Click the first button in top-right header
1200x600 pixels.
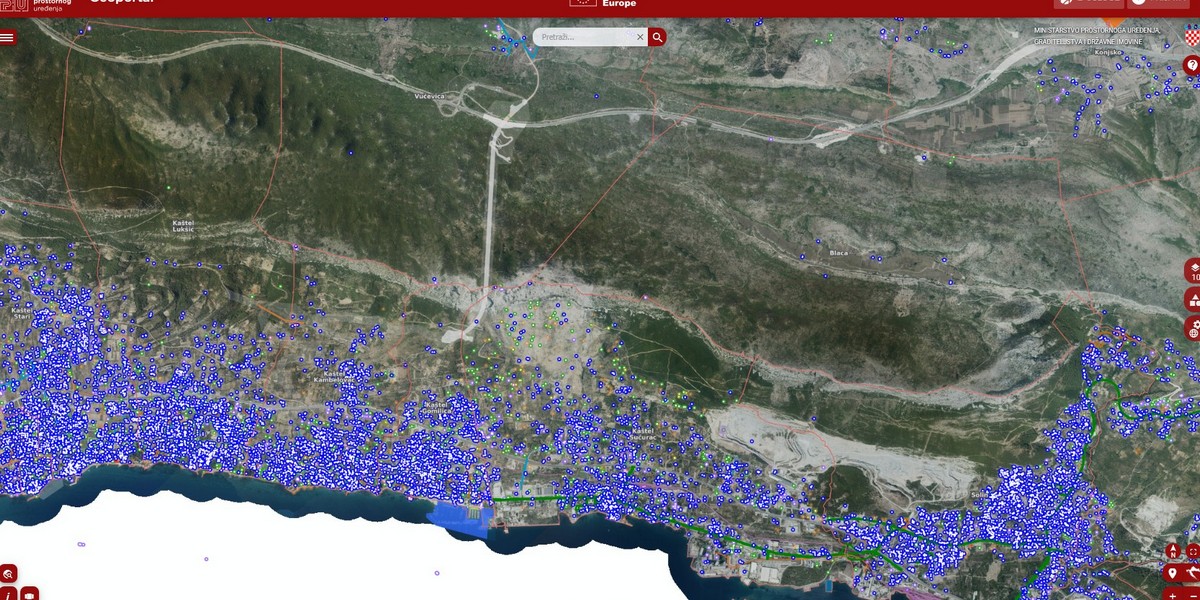tap(1088, 3)
